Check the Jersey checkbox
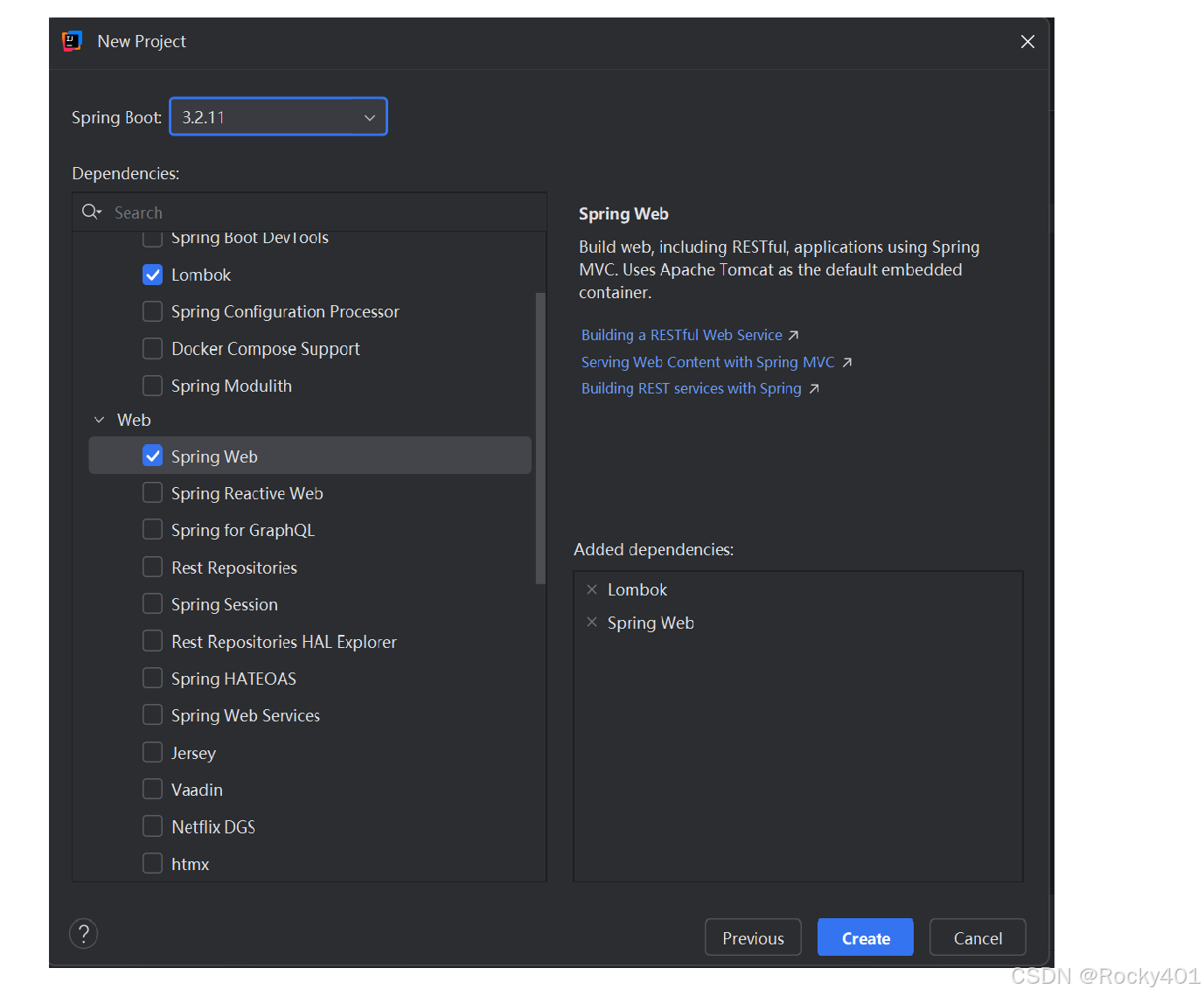Viewport: 1204px width, 996px height. click(x=152, y=753)
